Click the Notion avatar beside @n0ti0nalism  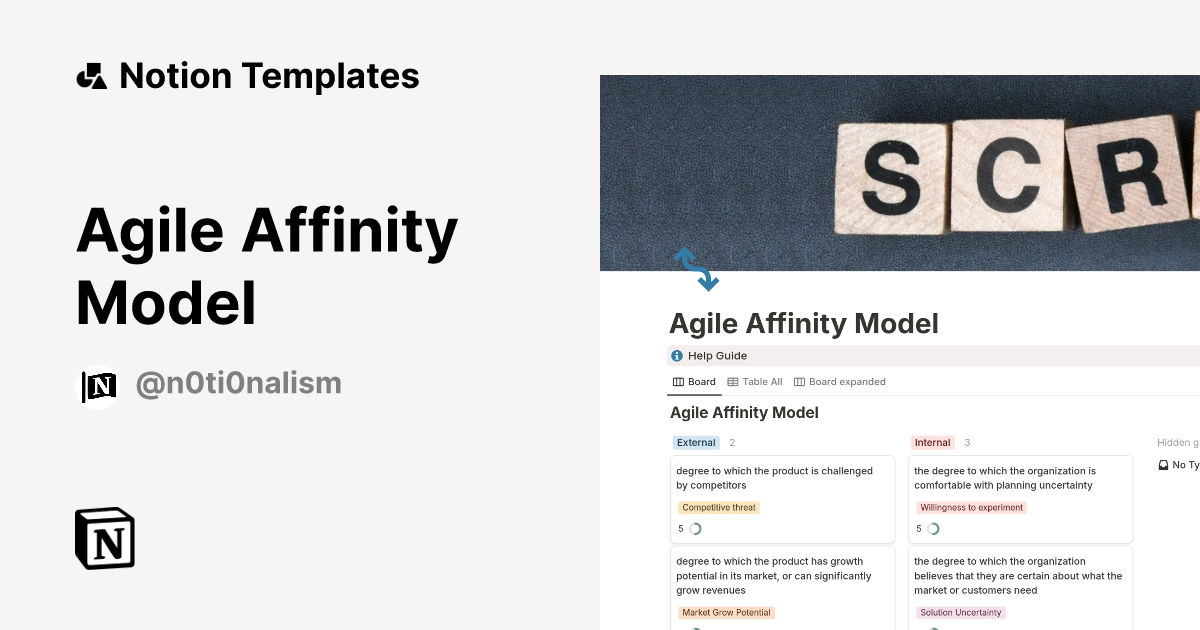pos(98,385)
